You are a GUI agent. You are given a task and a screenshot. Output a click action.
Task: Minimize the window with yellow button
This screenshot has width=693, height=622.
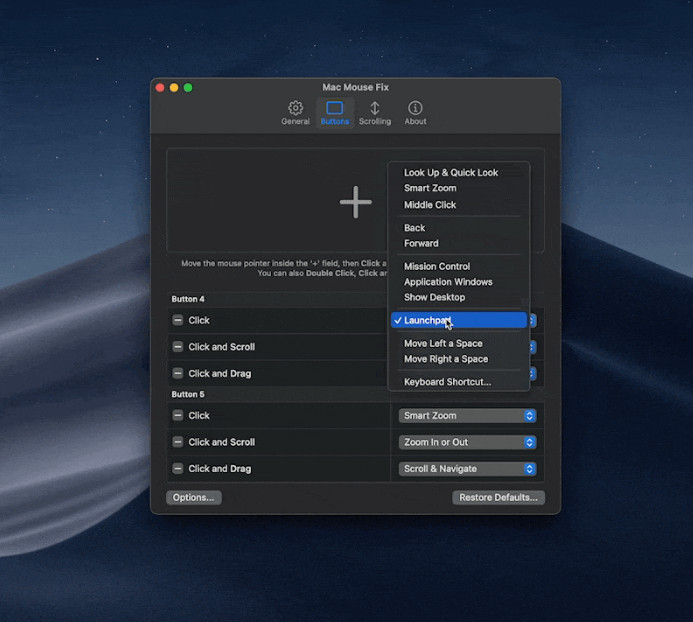[x=174, y=88]
